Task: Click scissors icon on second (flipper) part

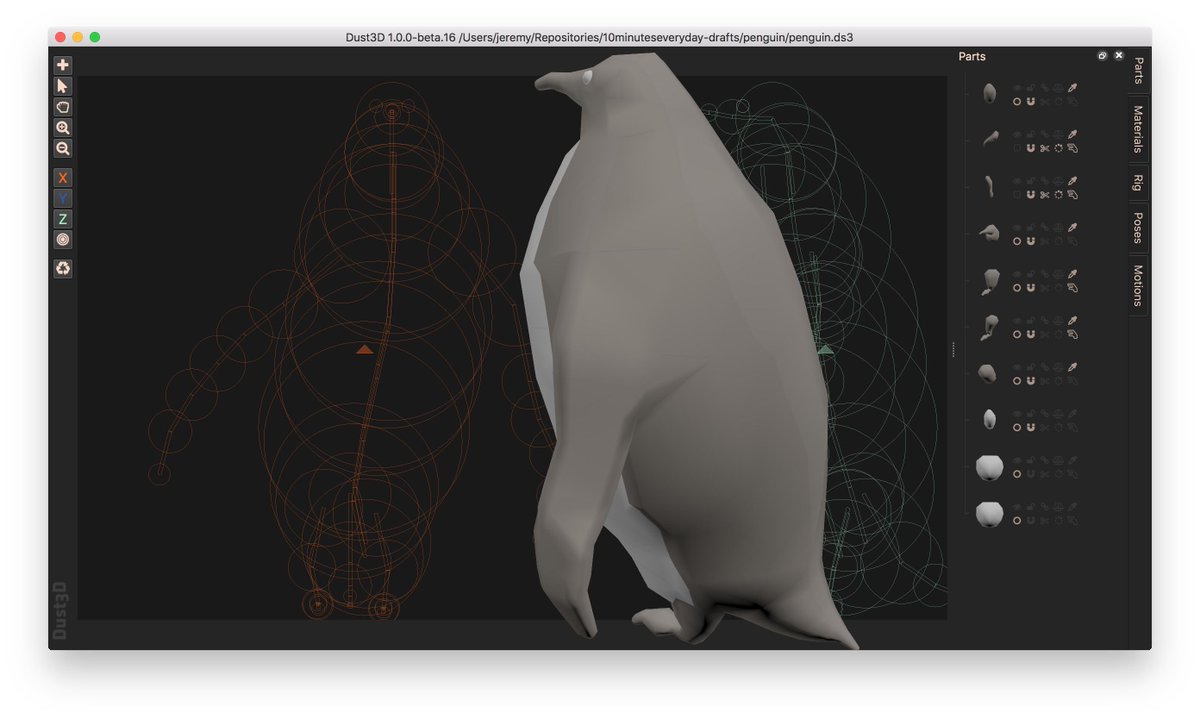Action: [x=1044, y=148]
